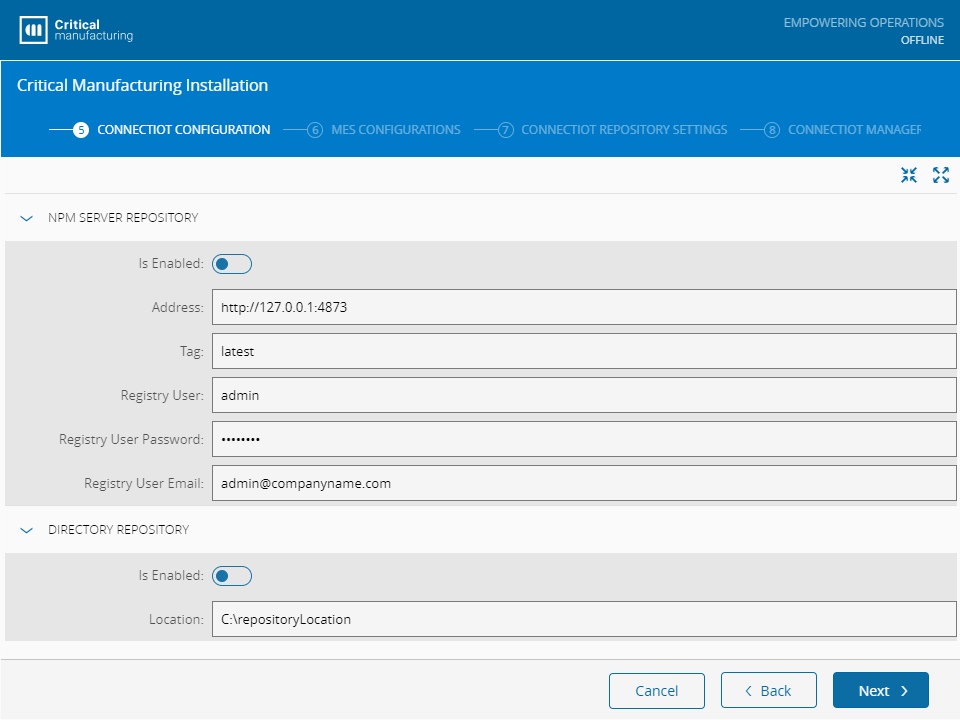The height and width of the screenshot is (720, 960).
Task: Enable the NPM Server Repository toggle
Action: (232, 264)
